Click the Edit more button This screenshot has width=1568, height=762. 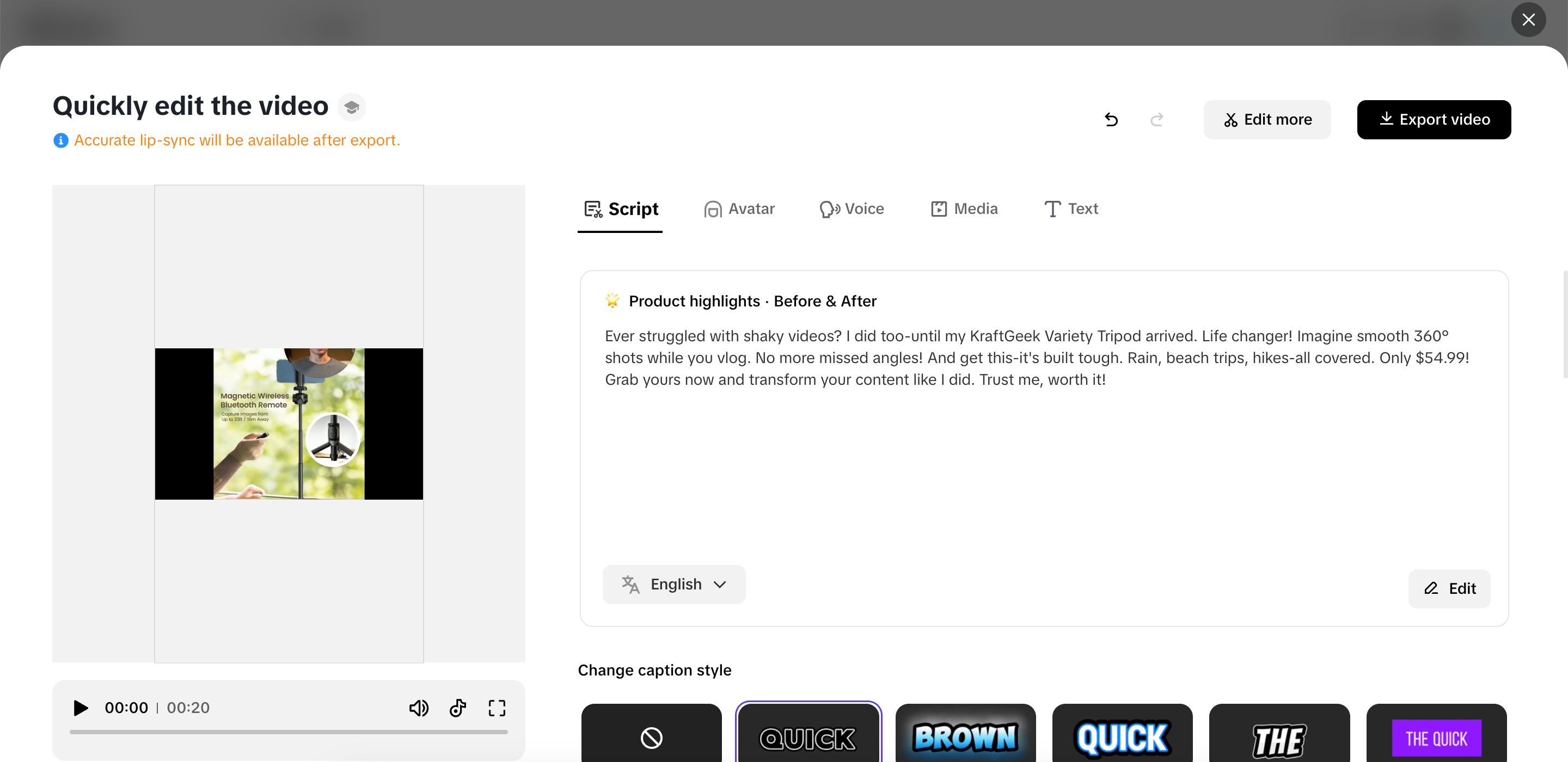tap(1267, 119)
